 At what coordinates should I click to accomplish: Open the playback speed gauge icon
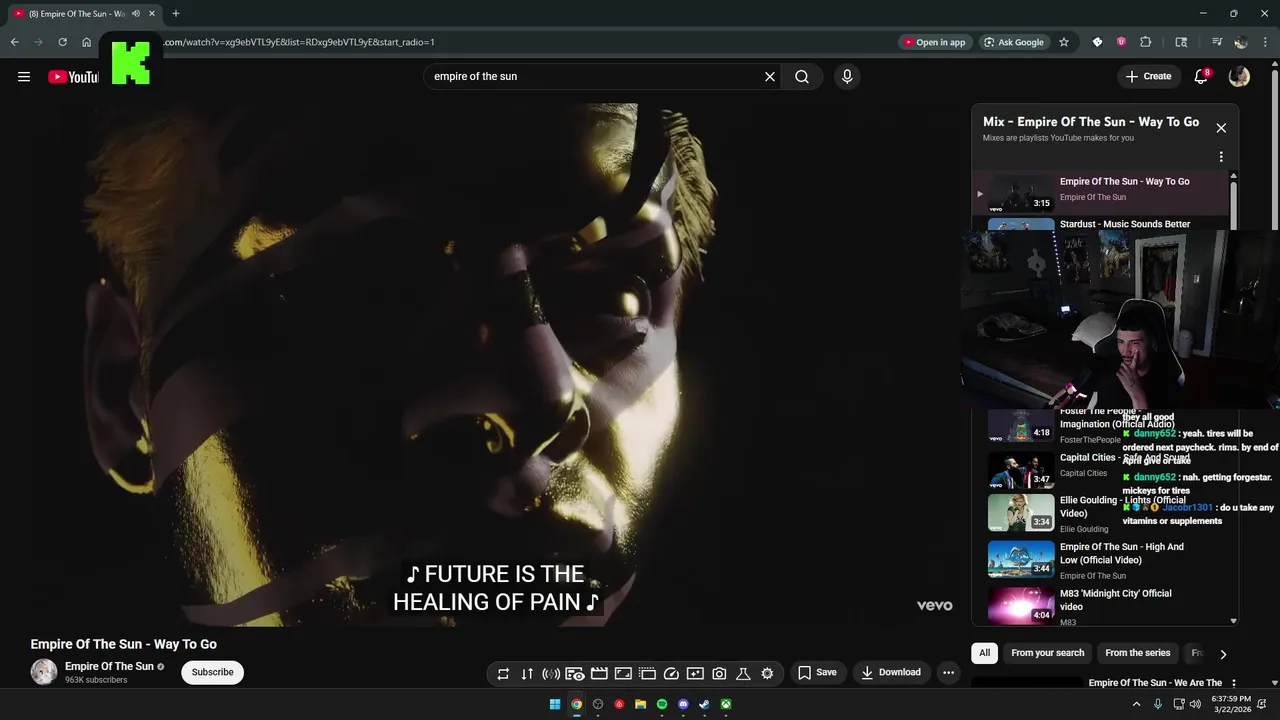click(671, 674)
